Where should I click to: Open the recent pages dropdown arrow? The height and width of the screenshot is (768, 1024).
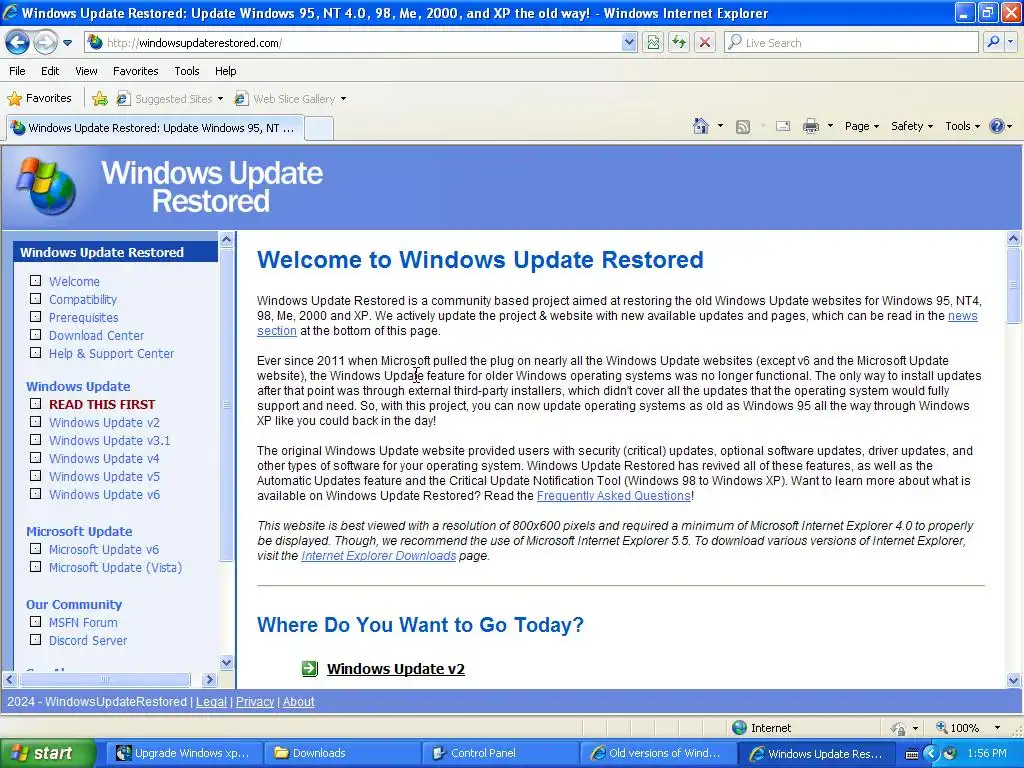click(x=67, y=43)
